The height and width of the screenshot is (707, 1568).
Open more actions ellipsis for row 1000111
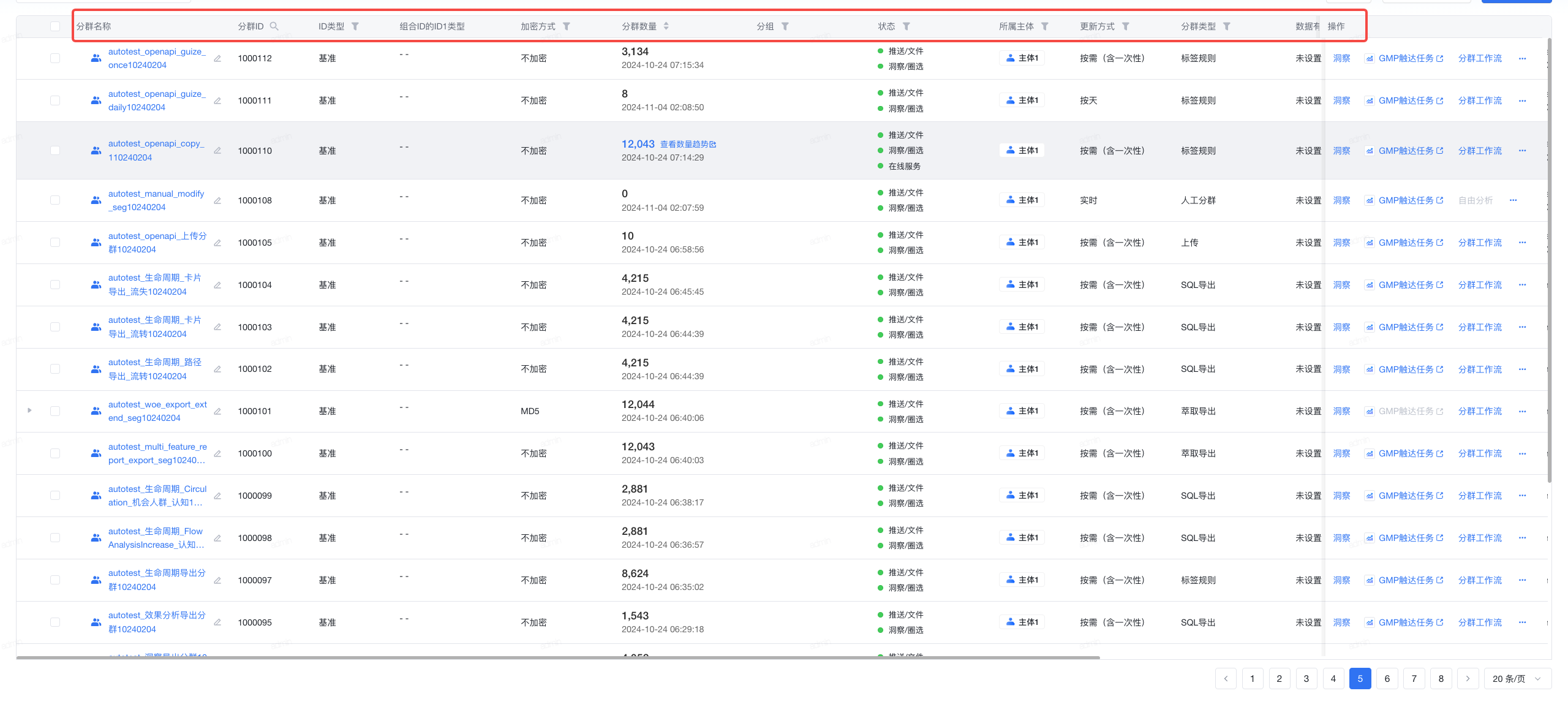(x=1523, y=101)
